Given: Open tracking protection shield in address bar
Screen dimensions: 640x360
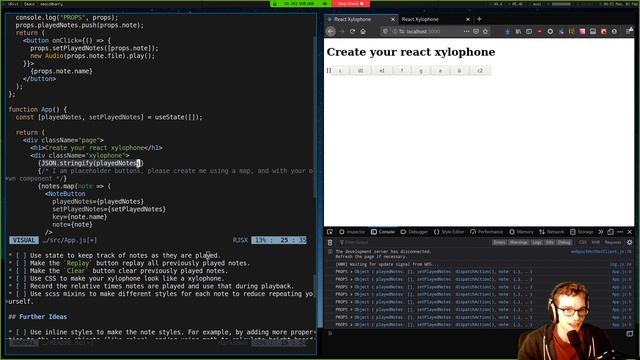Looking at the screenshot, I should coord(385,31).
